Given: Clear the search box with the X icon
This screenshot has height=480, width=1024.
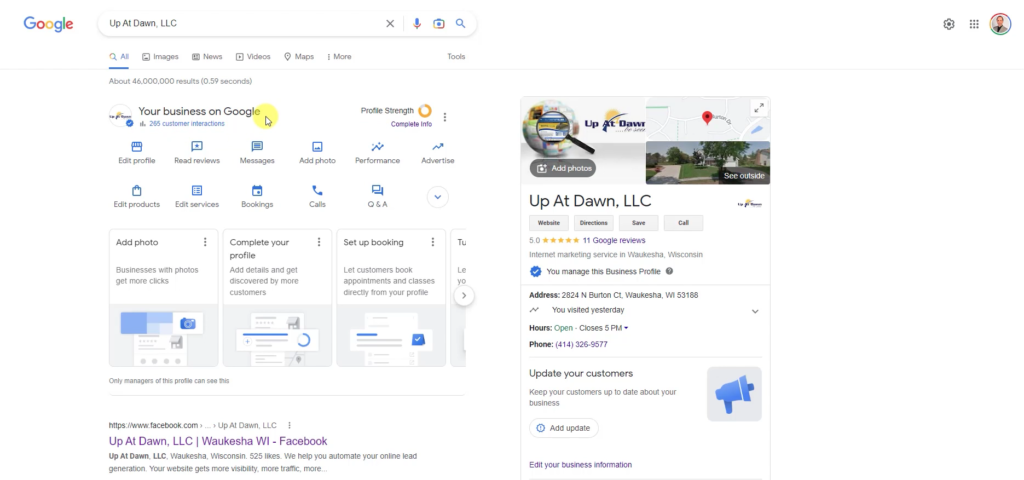Looking at the screenshot, I should (390, 24).
